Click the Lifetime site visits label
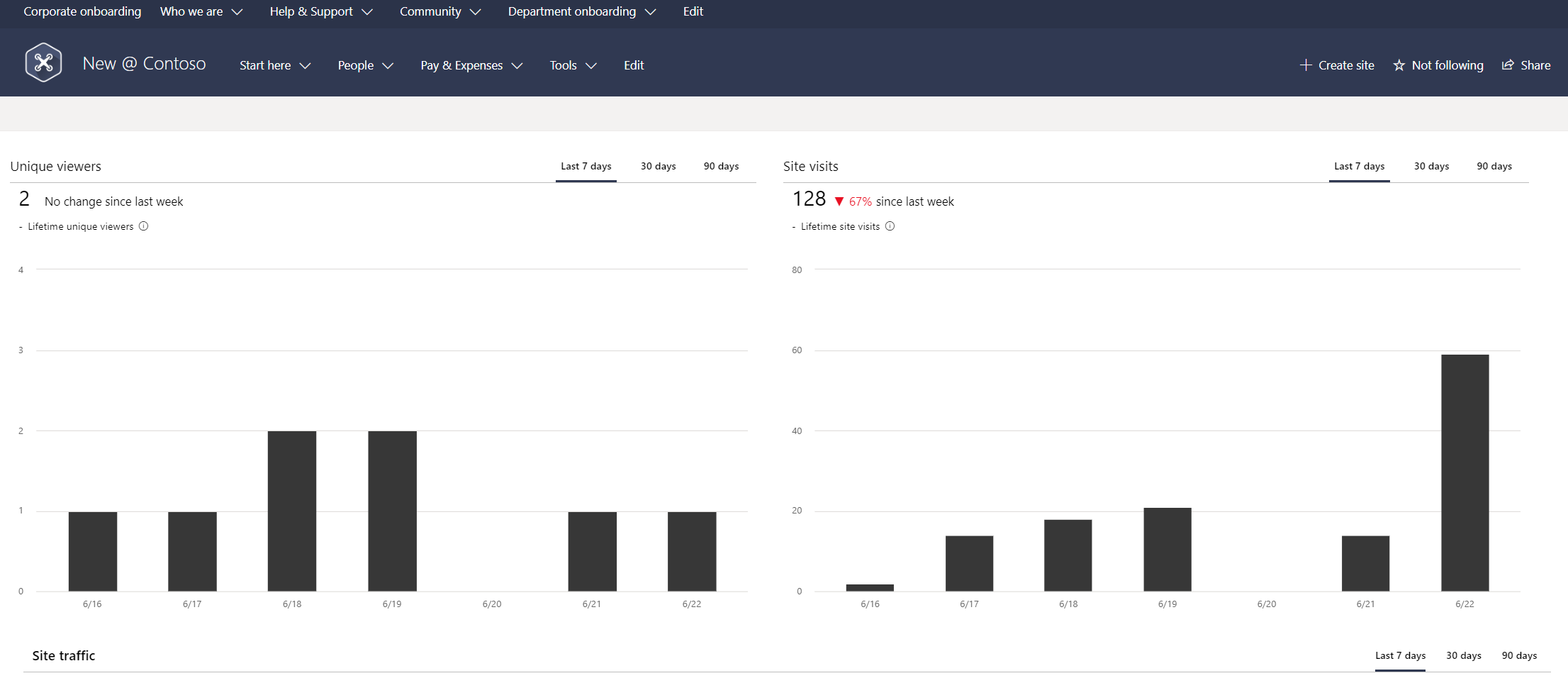The height and width of the screenshot is (683, 1568). (x=840, y=226)
